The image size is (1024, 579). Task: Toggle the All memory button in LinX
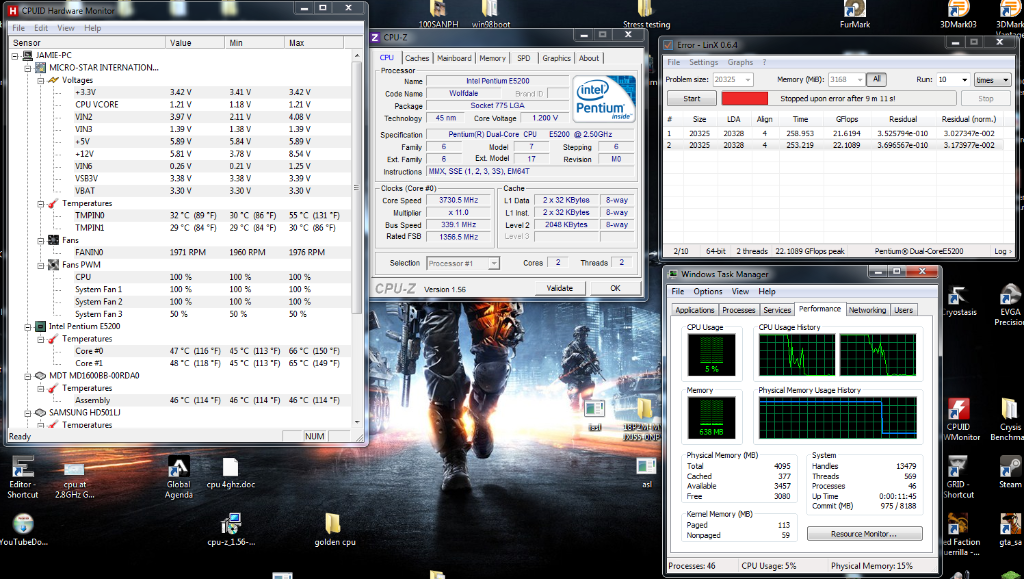coord(876,79)
